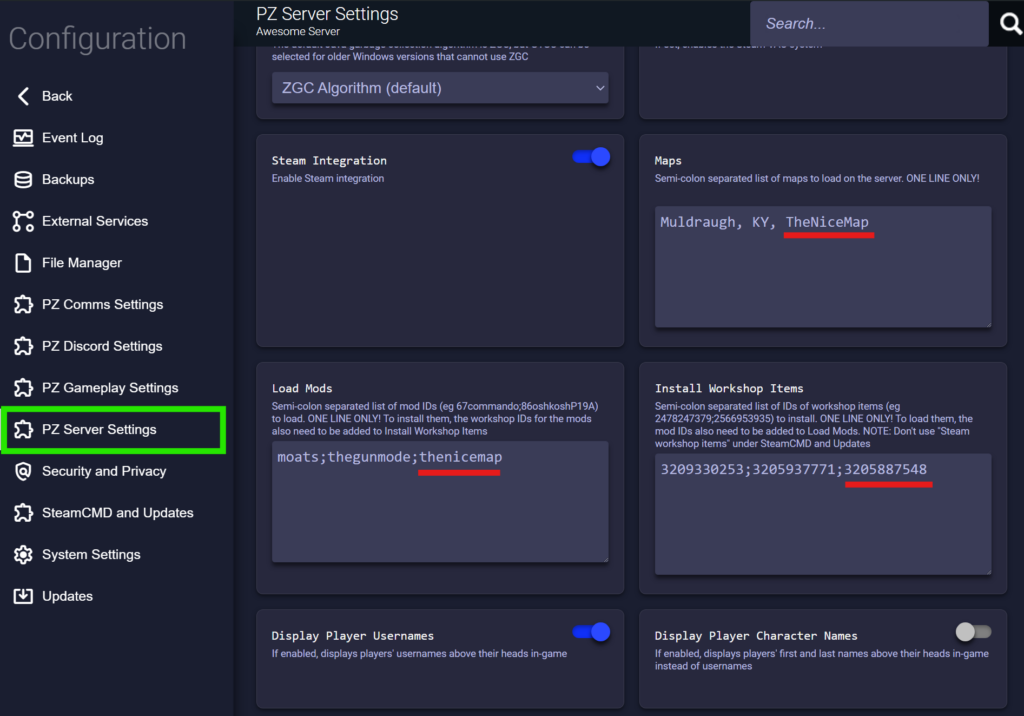1024x716 pixels.
Task: Select PZ Server Settings in sidebar
Action: [99, 430]
